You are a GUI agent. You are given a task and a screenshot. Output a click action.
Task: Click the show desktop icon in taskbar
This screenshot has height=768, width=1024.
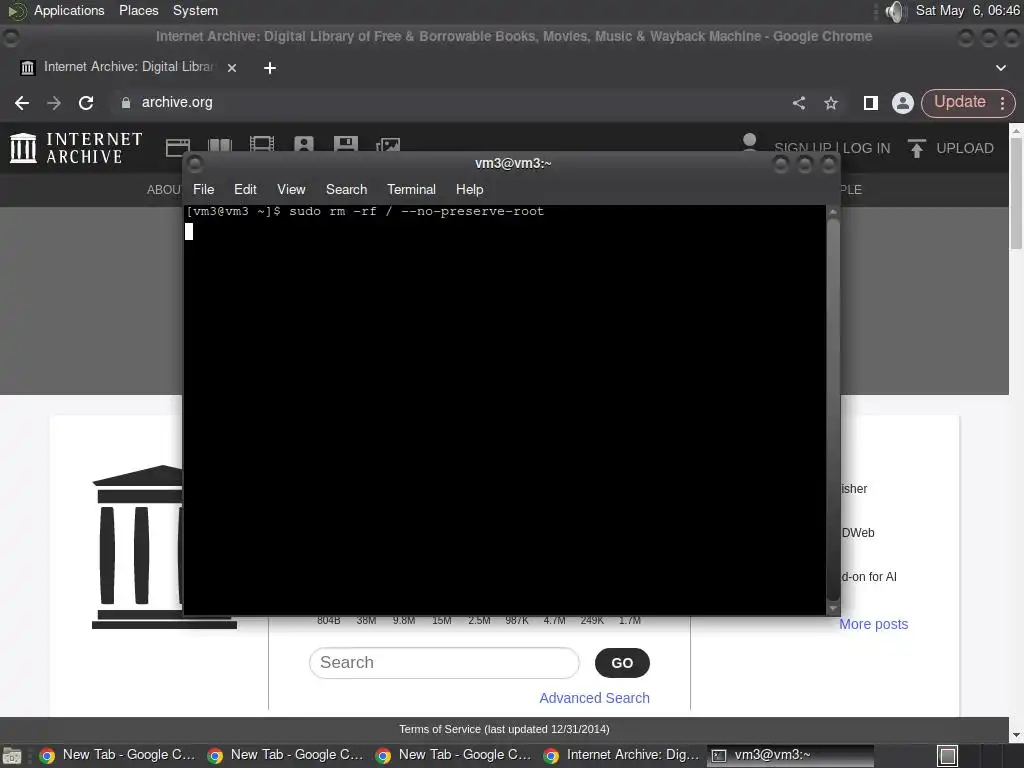click(12, 756)
